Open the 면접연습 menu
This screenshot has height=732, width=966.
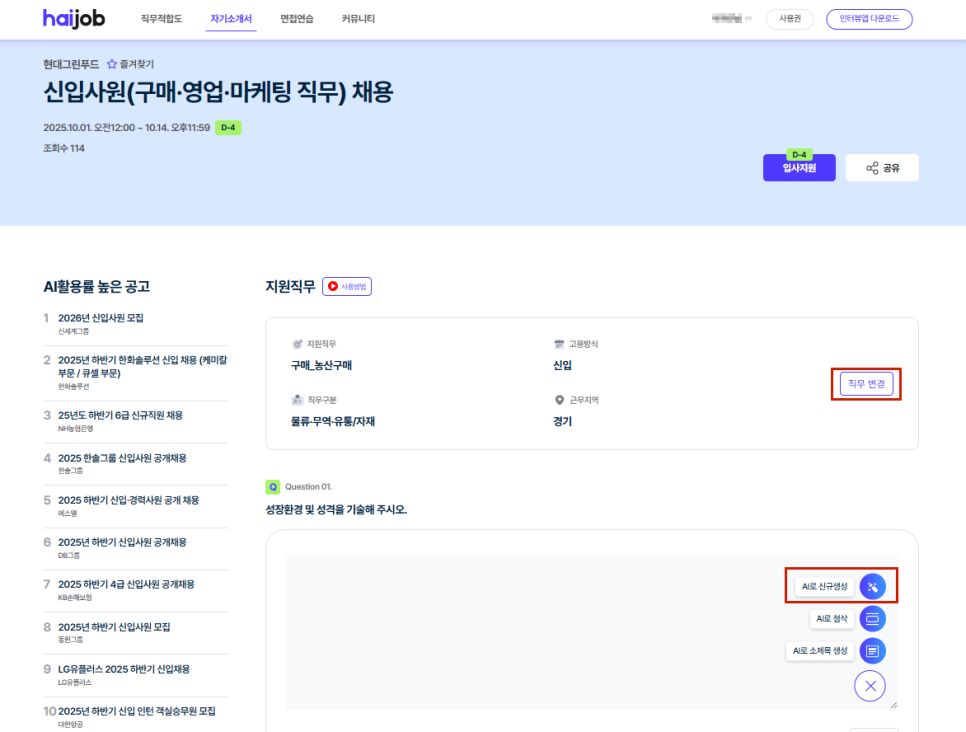pos(298,19)
